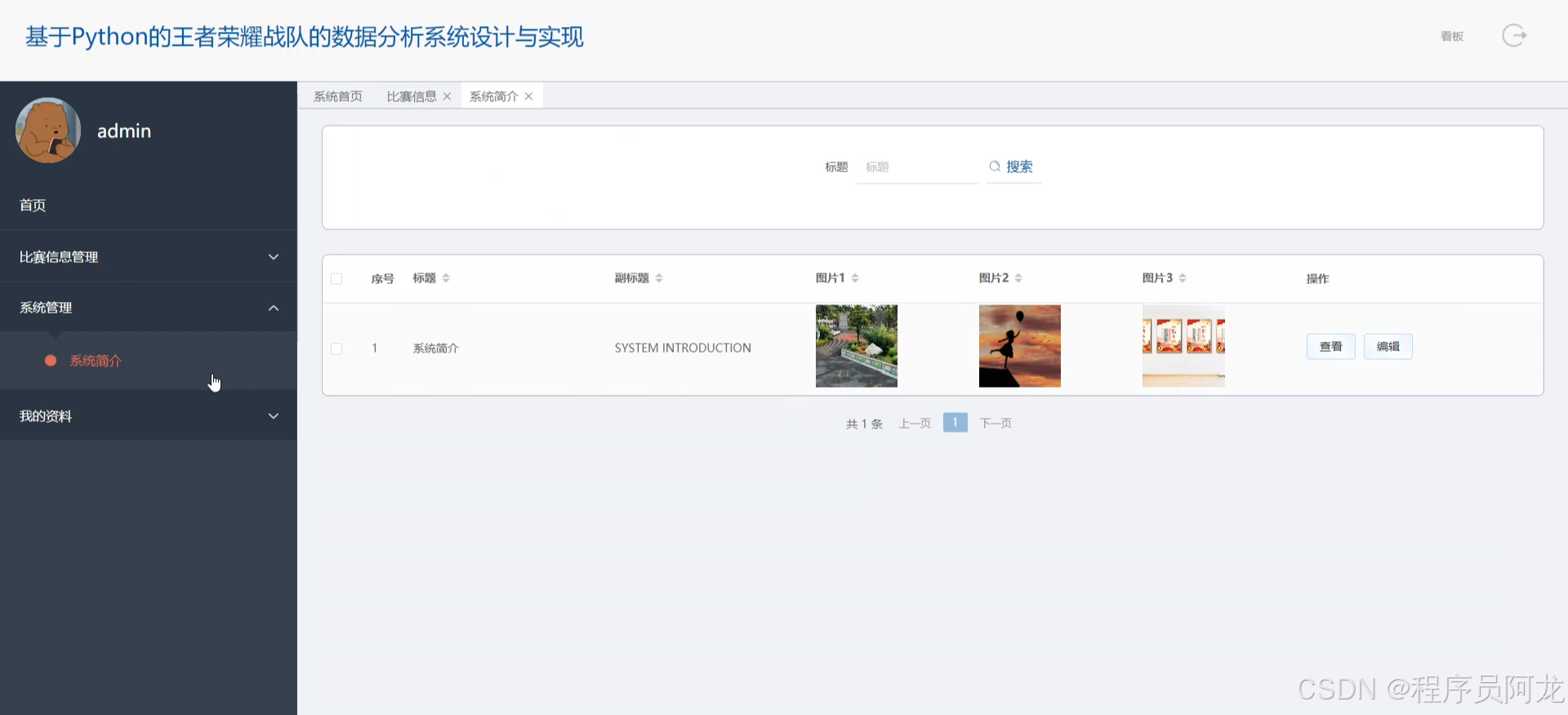Open 我的资料 sidebar menu
This screenshot has width=1568, height=715.
(x=148, y=416)
